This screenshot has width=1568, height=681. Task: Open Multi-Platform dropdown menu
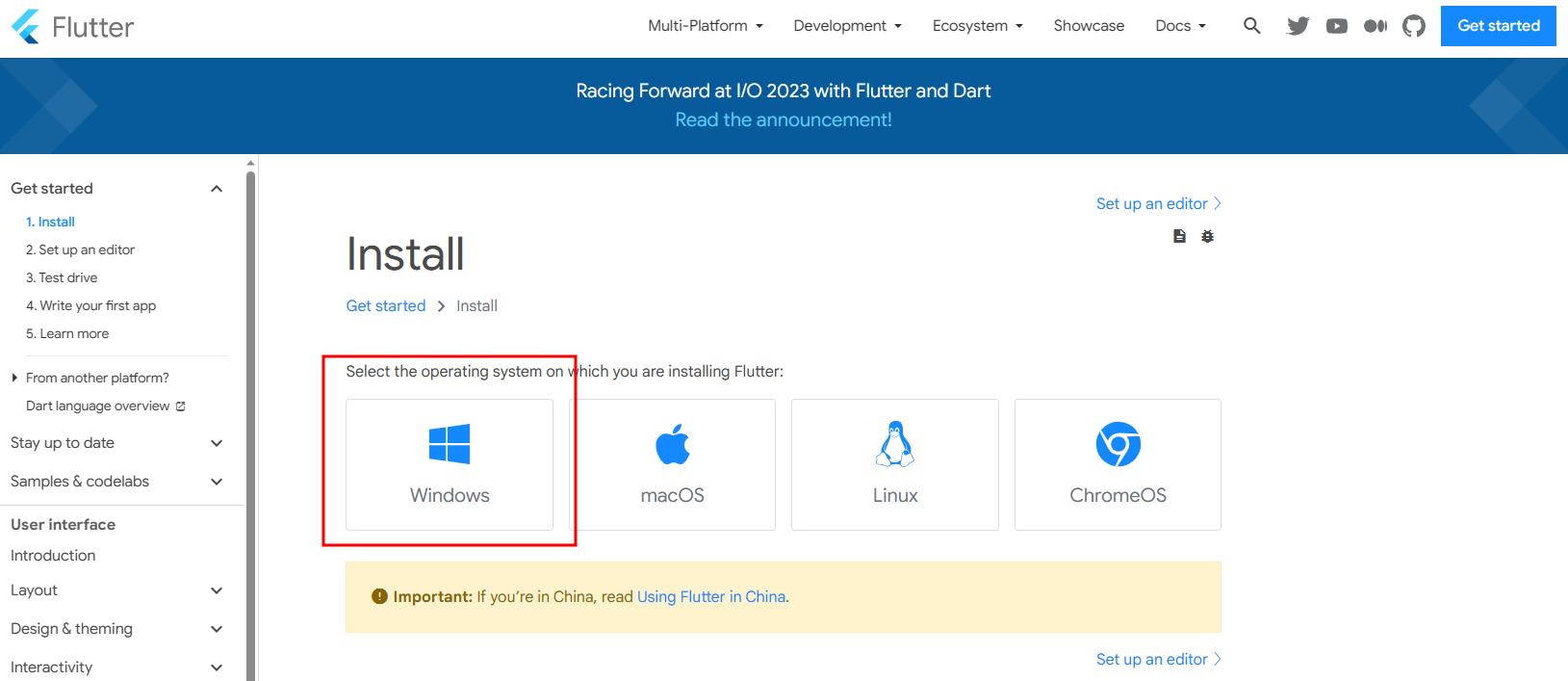pos(706,26)
